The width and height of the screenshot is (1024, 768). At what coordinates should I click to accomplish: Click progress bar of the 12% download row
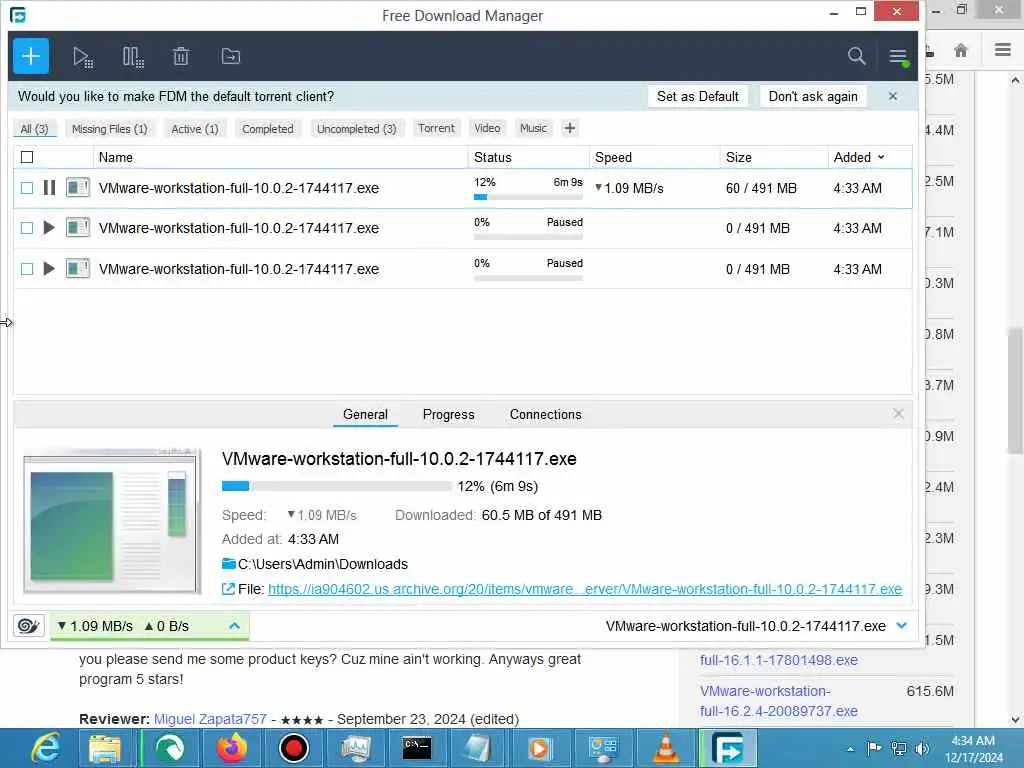point(528,197)
